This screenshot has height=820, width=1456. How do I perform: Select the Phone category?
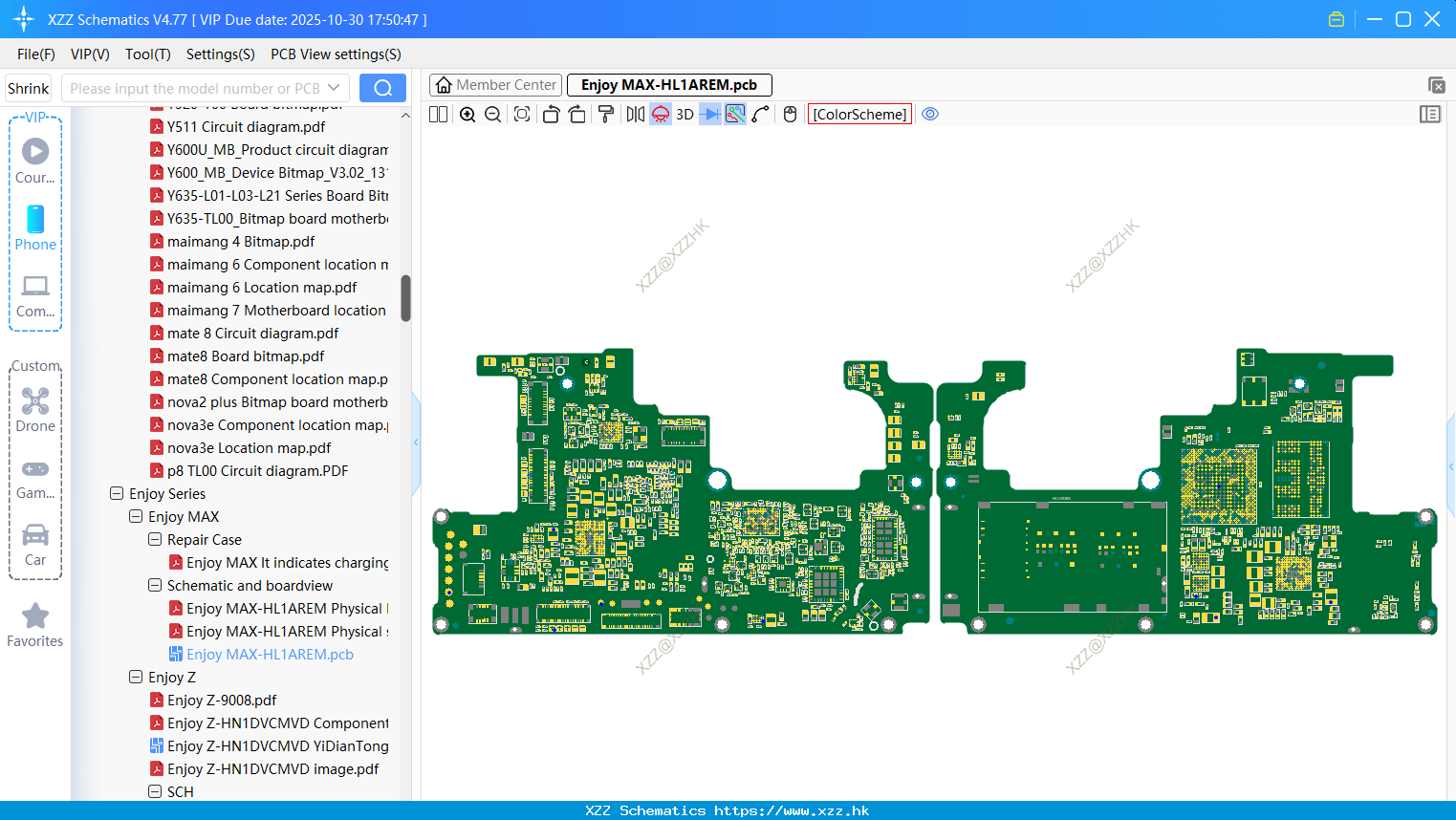[35, 227]
